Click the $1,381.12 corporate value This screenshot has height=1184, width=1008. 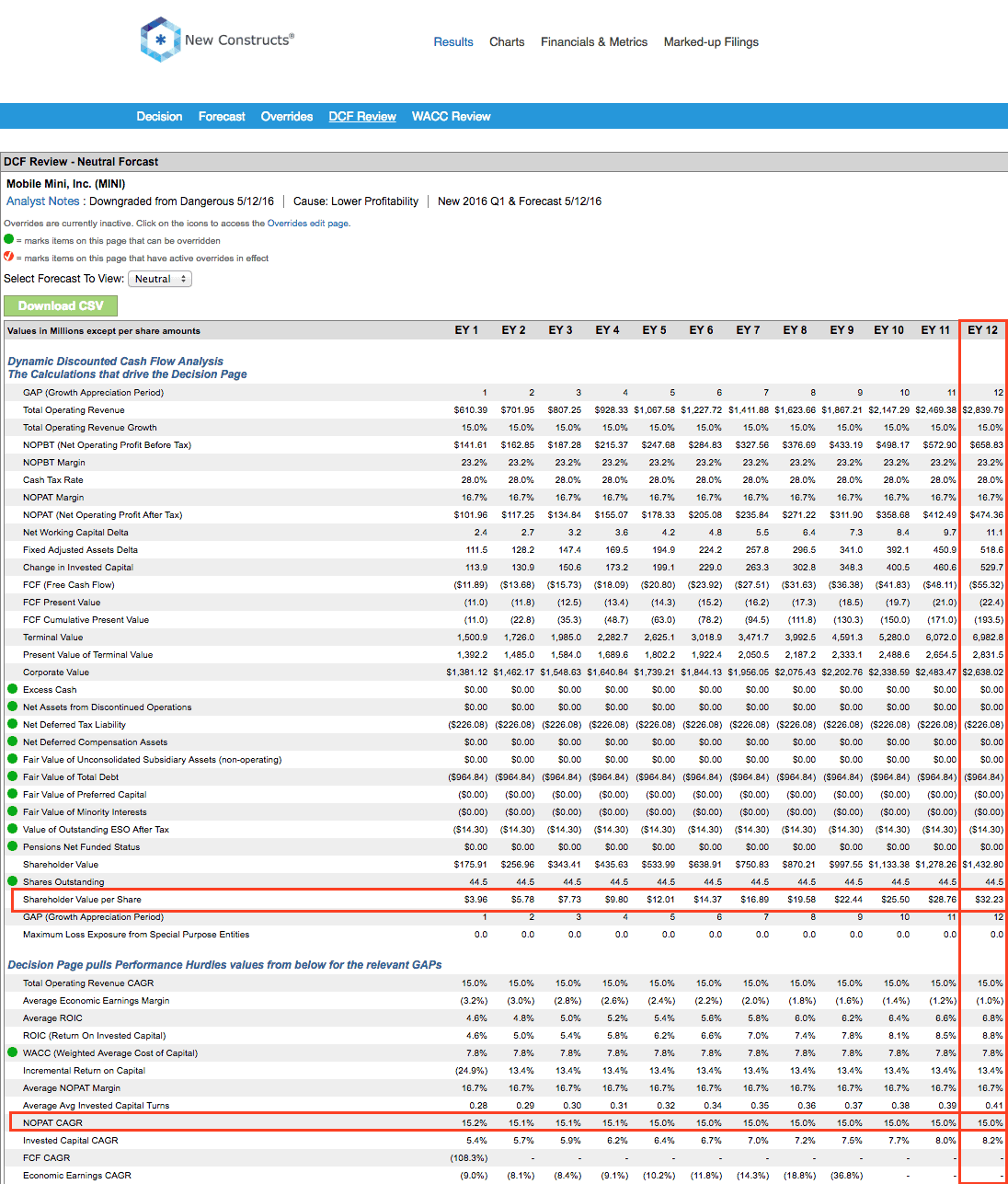466,672
